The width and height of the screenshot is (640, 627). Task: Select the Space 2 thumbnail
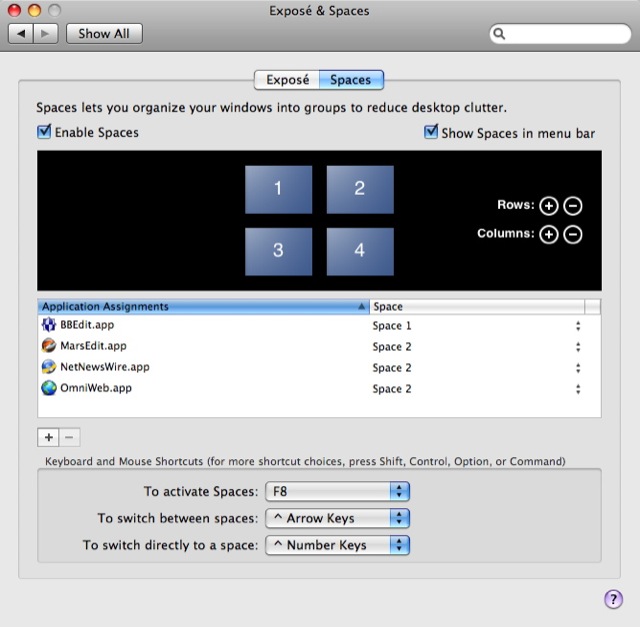point(360,189)
